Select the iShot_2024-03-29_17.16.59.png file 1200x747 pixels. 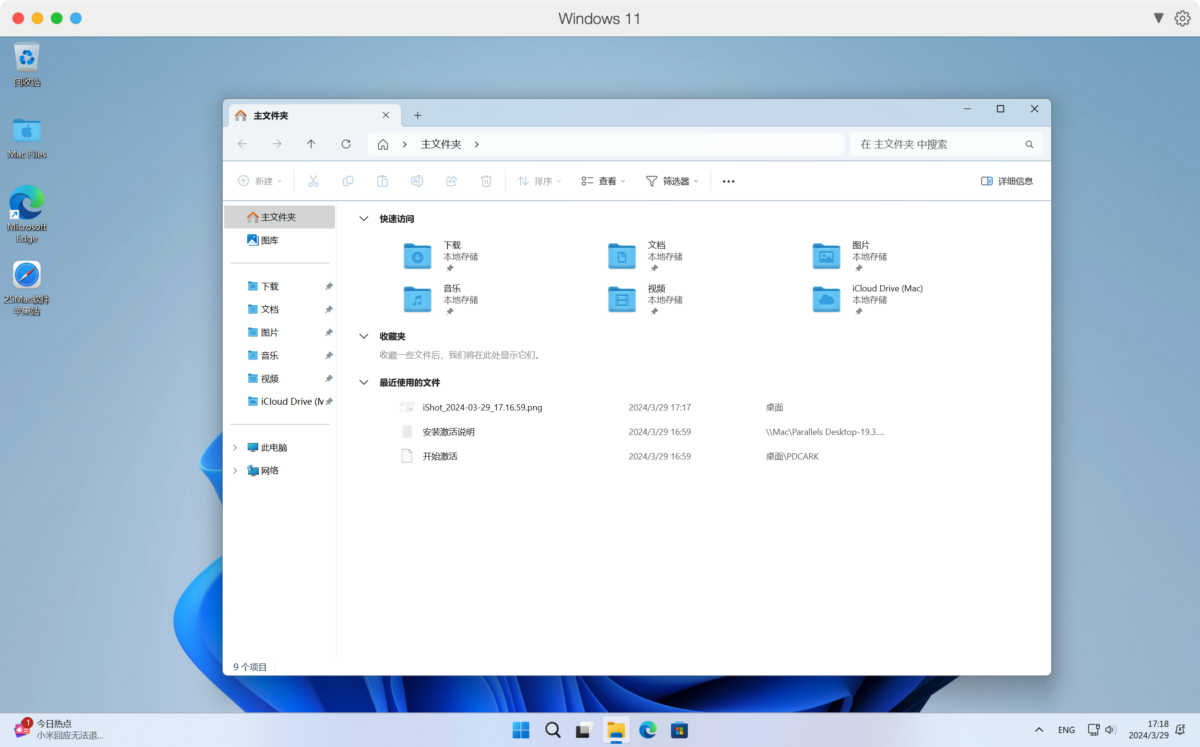point(482,408)
